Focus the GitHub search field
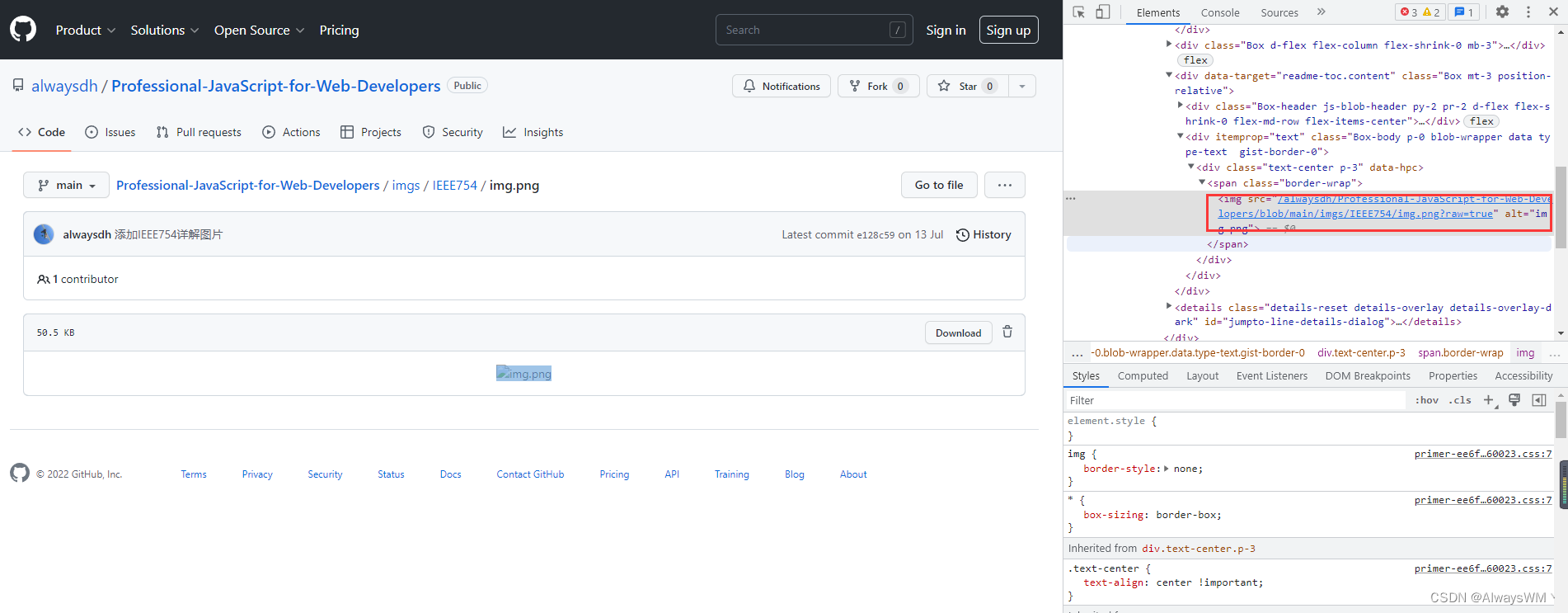 pyautogui.click(x=815, y=30)
